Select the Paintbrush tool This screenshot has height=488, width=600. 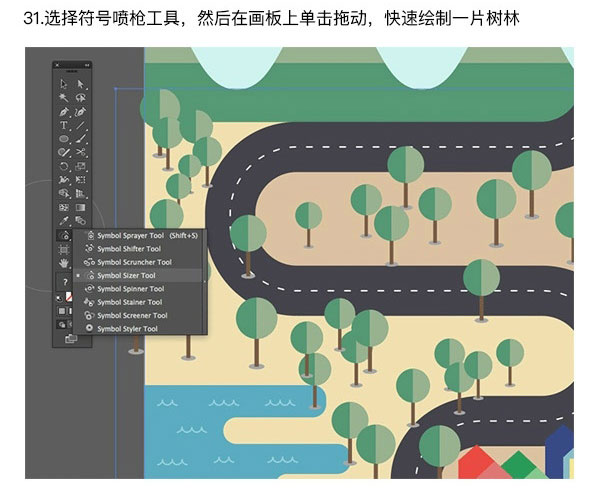80,139
